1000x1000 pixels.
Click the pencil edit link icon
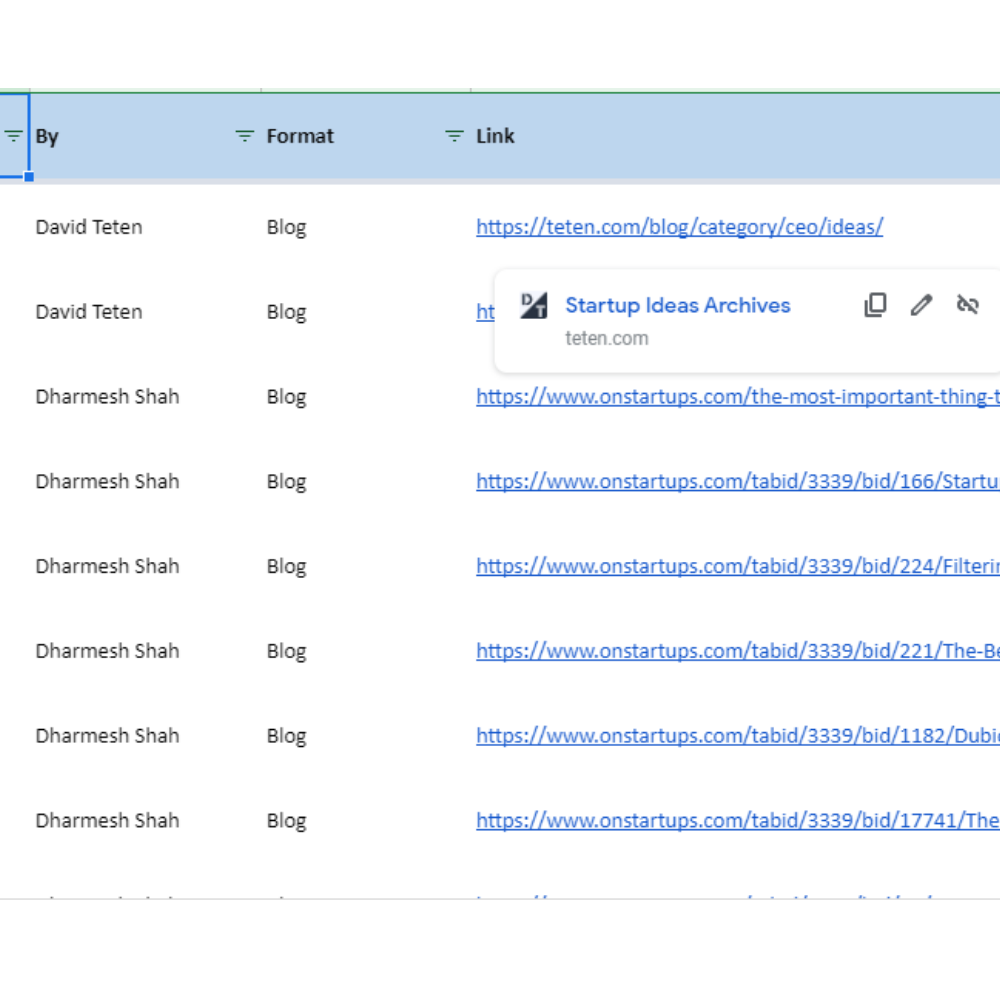(921, 305)
